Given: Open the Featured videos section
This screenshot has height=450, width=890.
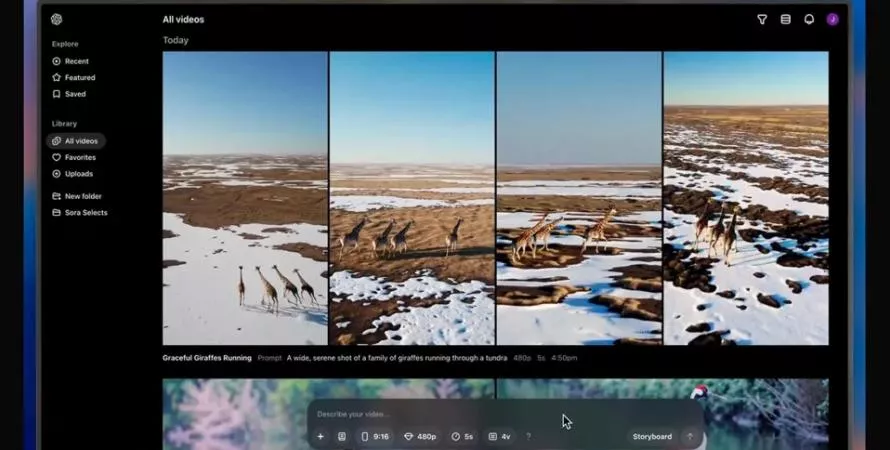Looking at the screenshot, I should [74, 78].
